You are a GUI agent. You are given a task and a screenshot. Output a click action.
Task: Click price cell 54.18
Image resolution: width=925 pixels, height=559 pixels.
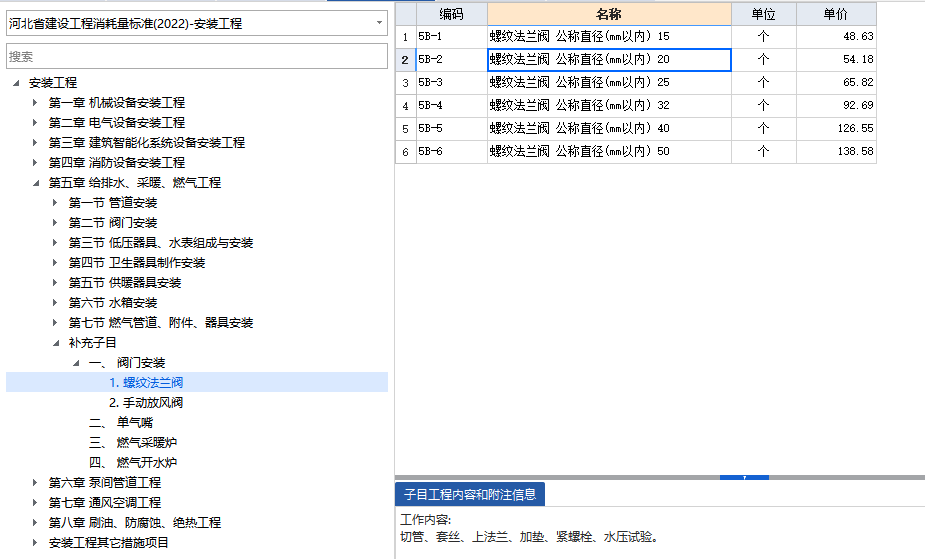point(837,60)
